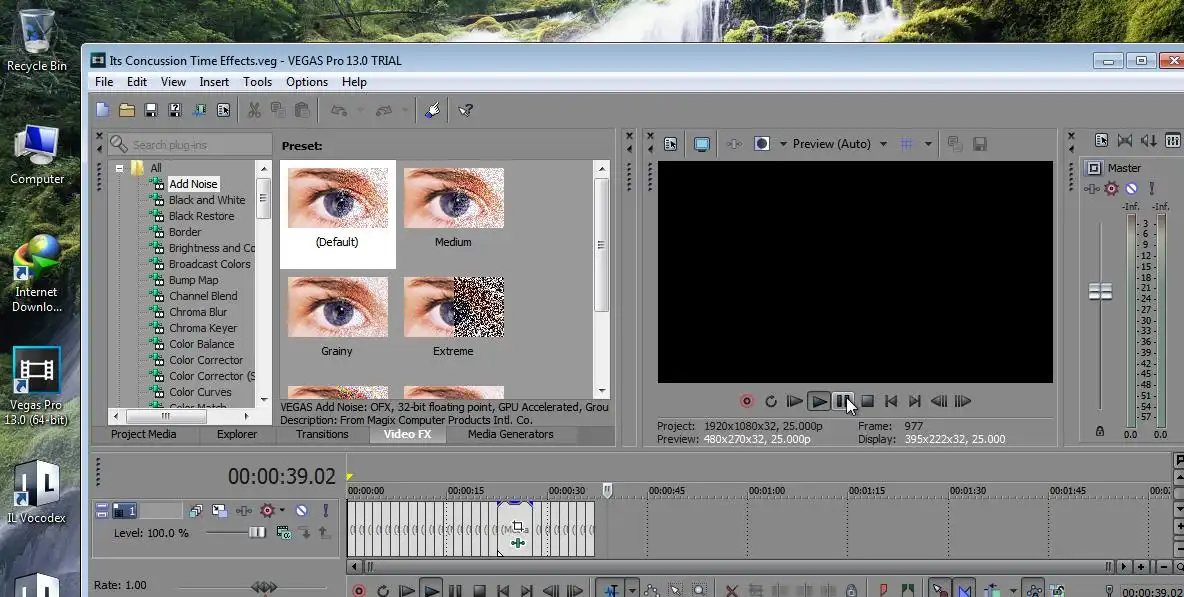Click the Envelope Edit tool in bottom toolbar
The height and width of the screenshot is (597, 1184).
(x=651, y=591)
